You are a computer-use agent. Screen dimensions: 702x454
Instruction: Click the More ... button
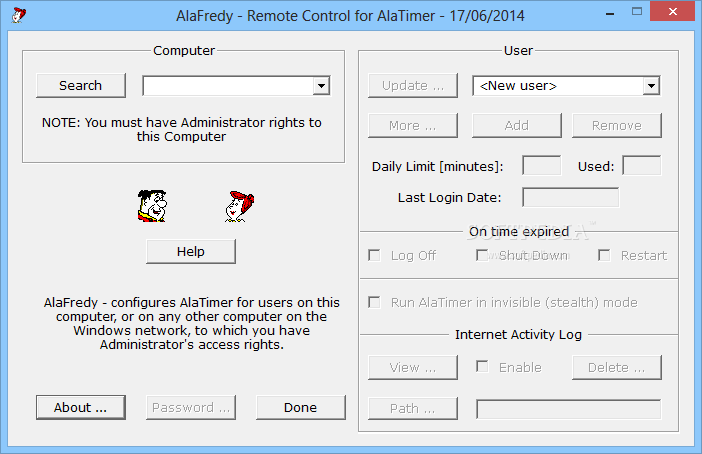pos(413,125)
